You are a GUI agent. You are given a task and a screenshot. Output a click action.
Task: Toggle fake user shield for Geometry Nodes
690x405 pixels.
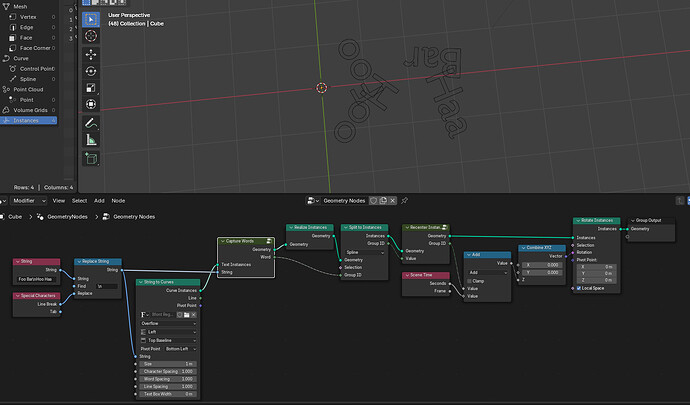point(373,201)
